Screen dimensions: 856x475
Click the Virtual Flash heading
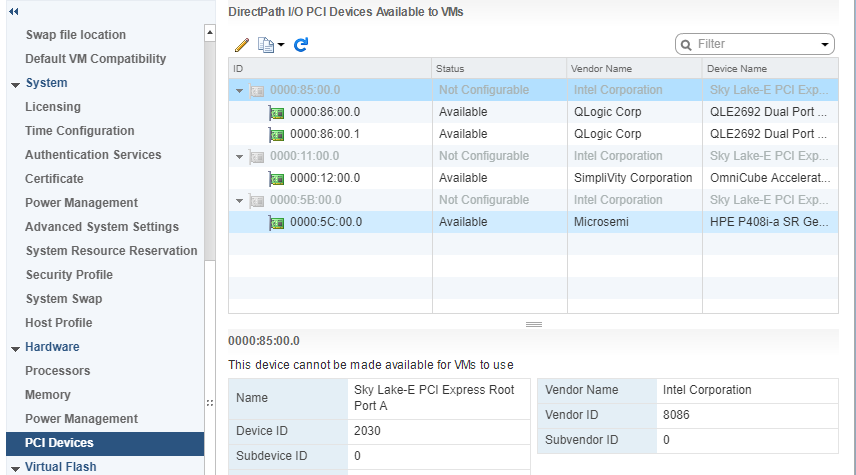click(x=61, y=467)
